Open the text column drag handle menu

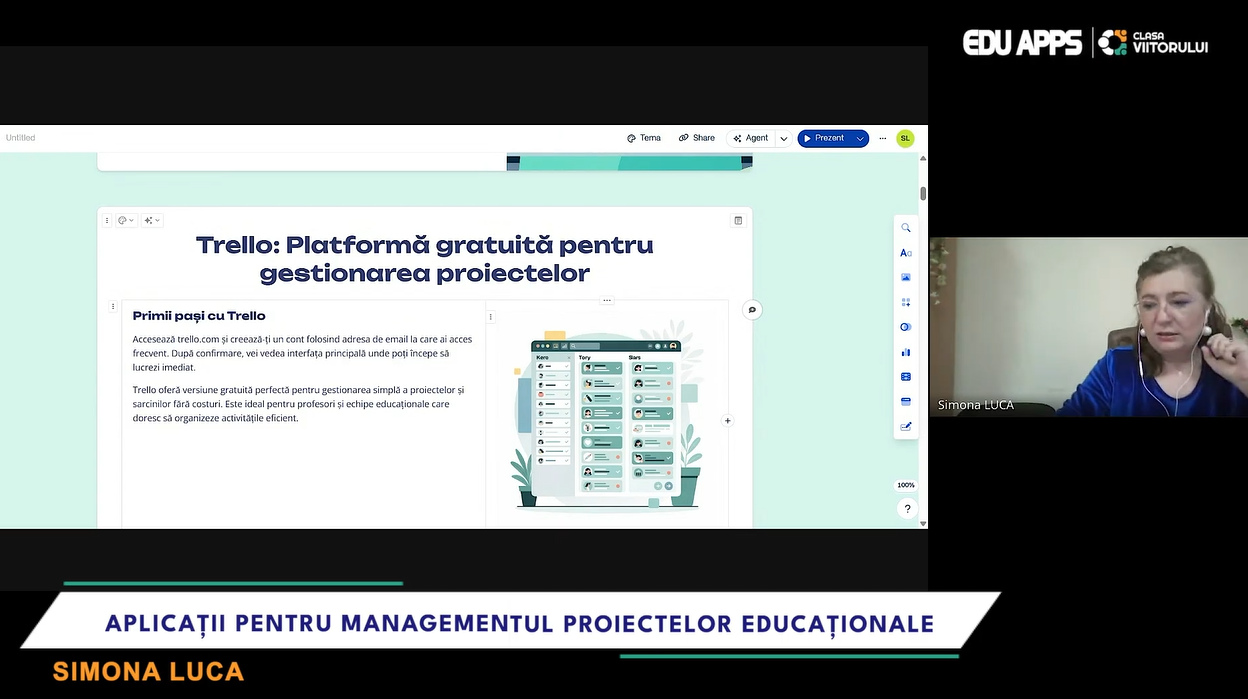coord(113,307)
